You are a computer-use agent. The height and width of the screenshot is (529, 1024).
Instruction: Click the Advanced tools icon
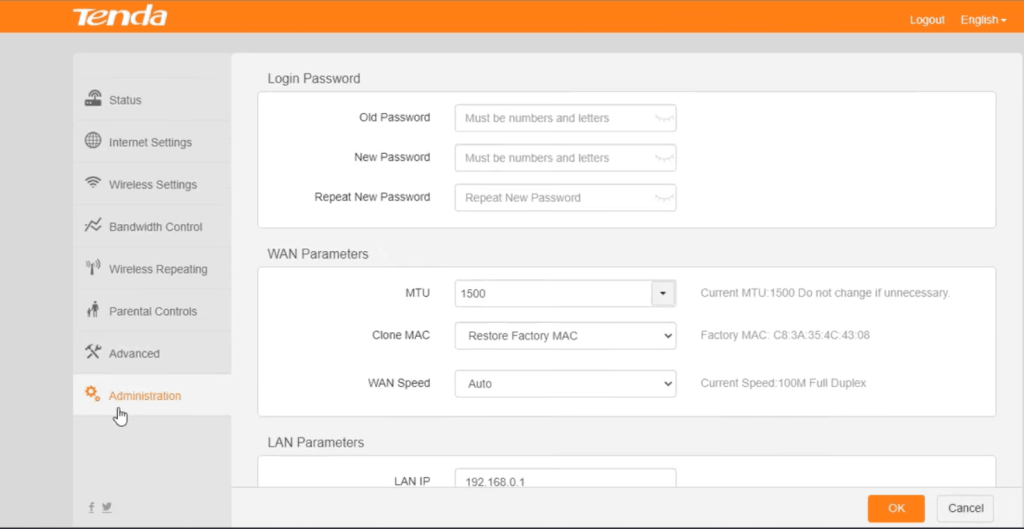(x=93, y=352)
